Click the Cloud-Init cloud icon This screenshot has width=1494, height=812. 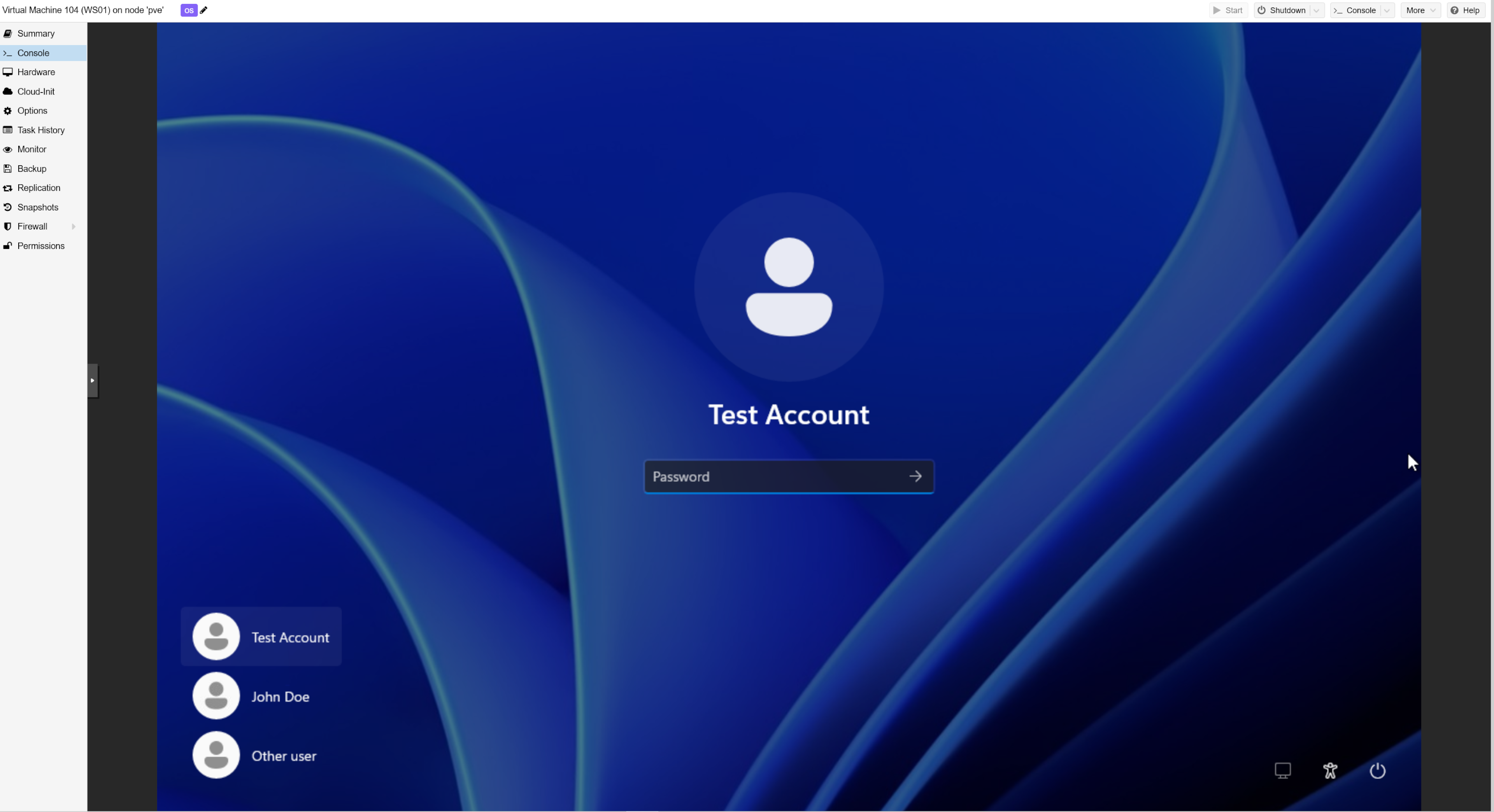coord(7,91)
